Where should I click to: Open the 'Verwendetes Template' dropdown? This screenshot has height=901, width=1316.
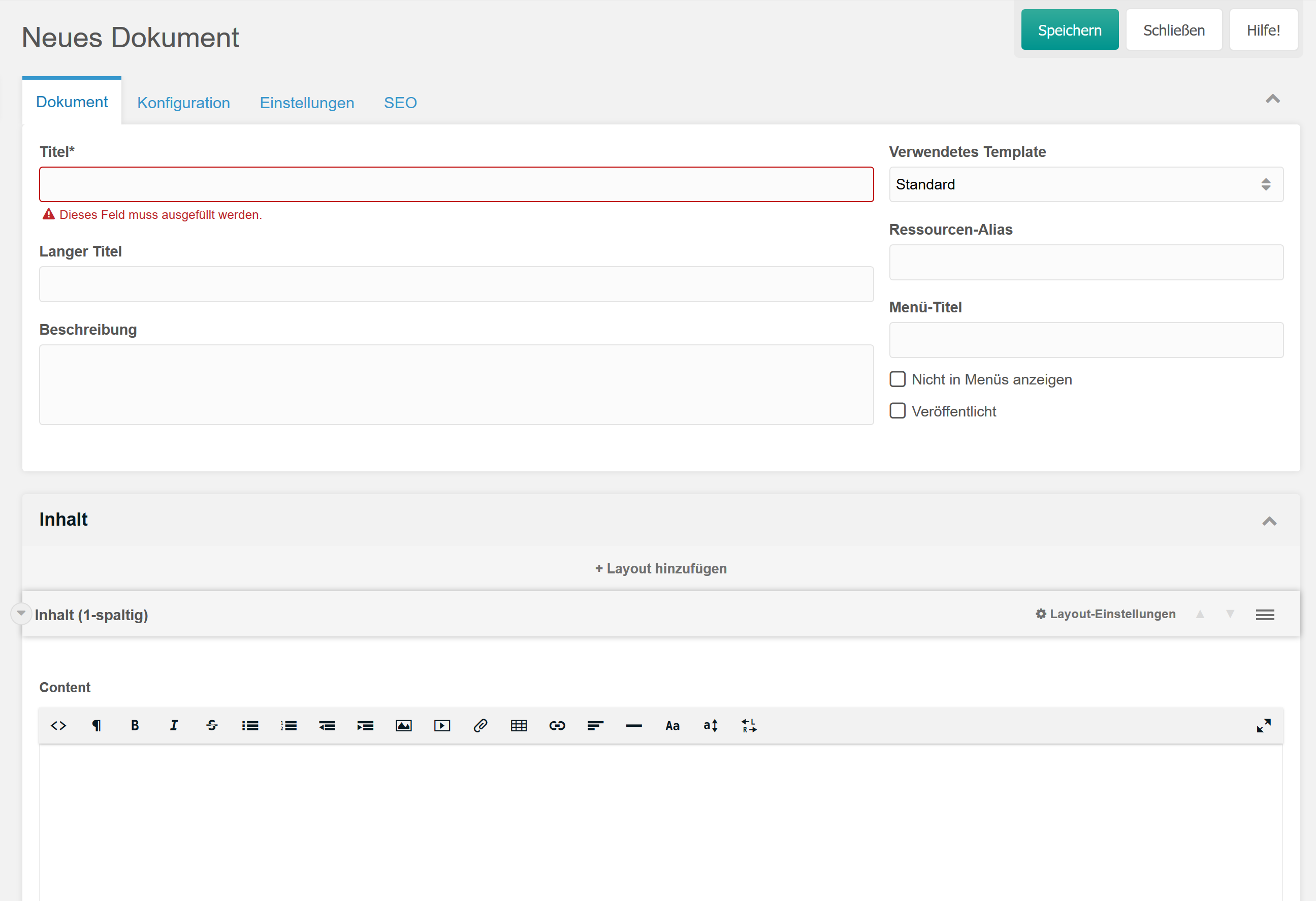[x=1085, y=184]
